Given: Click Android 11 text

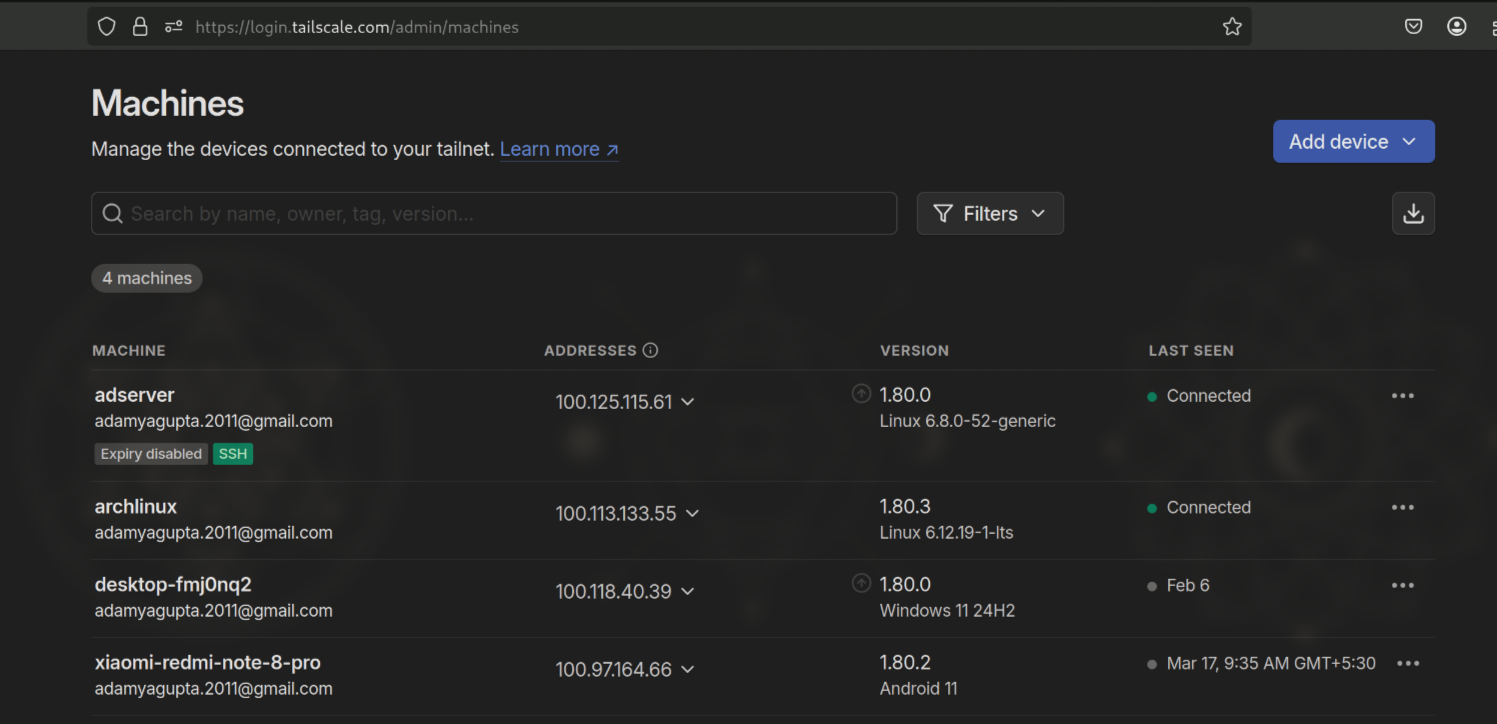Looking at the screenshot, I should pos(919,689).
